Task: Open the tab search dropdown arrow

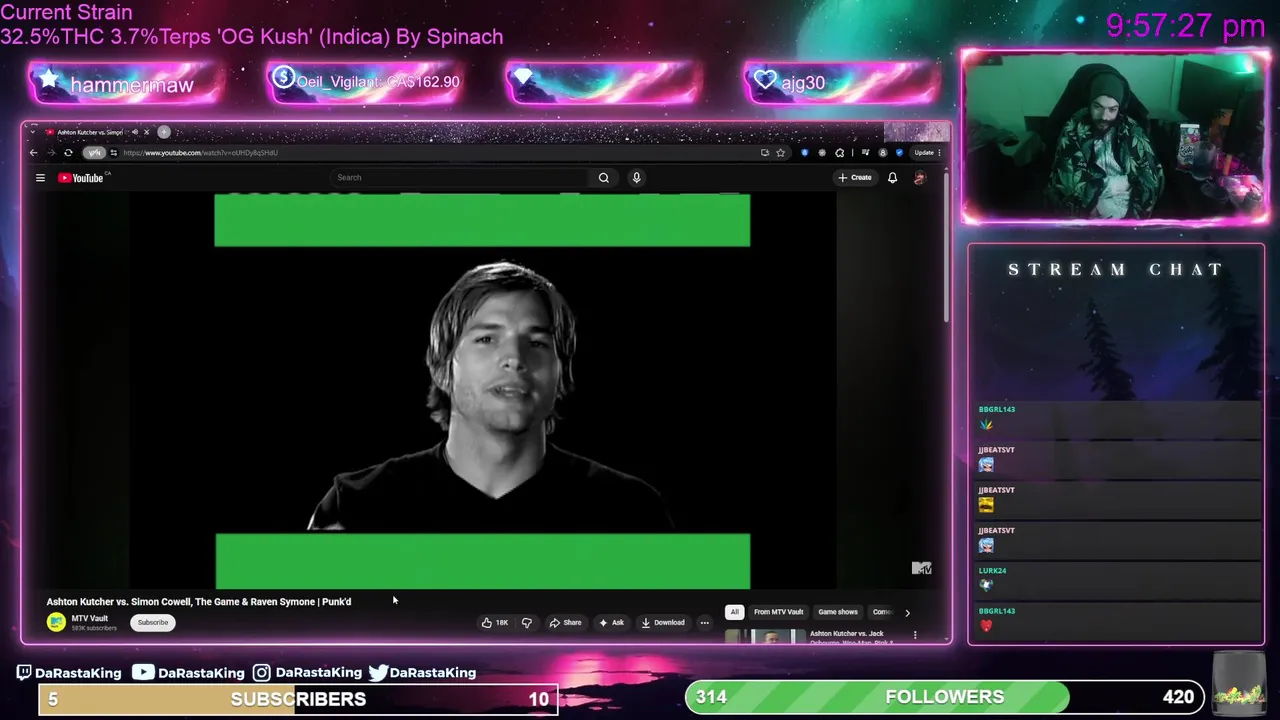Action: tap(33, 132)
